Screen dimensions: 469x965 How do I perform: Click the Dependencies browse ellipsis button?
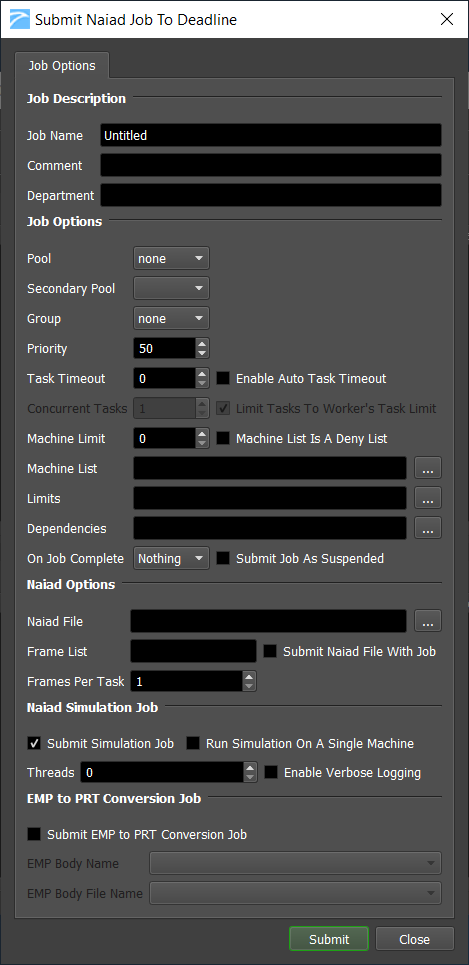tap(428, 528)
